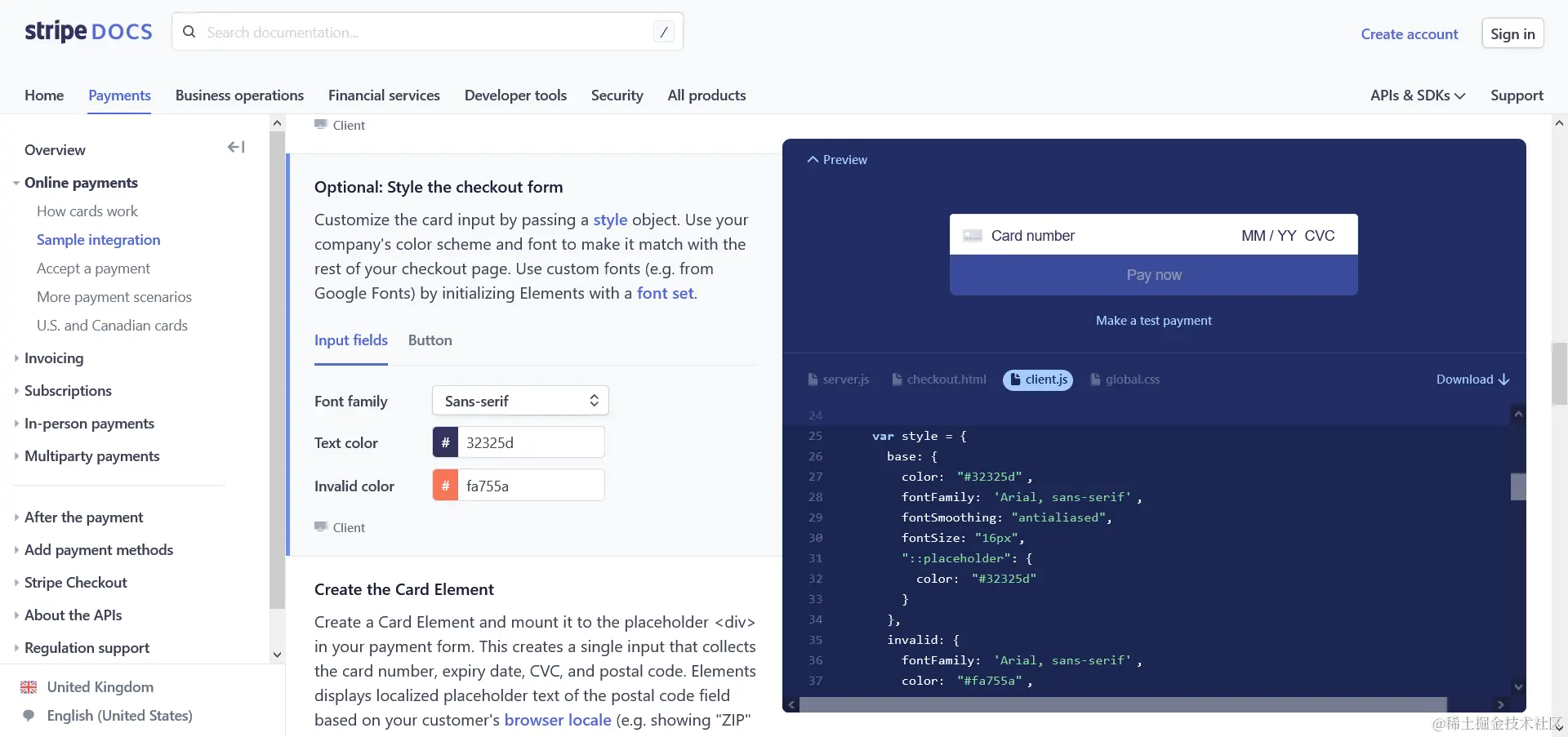Click the Pay now button
The width and height of the screenshot is (1568, 737).
coord(1154,275)
